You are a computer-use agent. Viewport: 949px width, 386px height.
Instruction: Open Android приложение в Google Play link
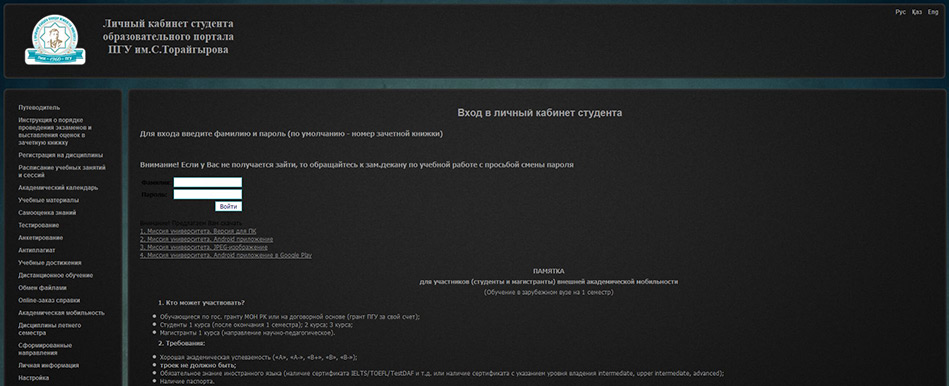point(226,255)
